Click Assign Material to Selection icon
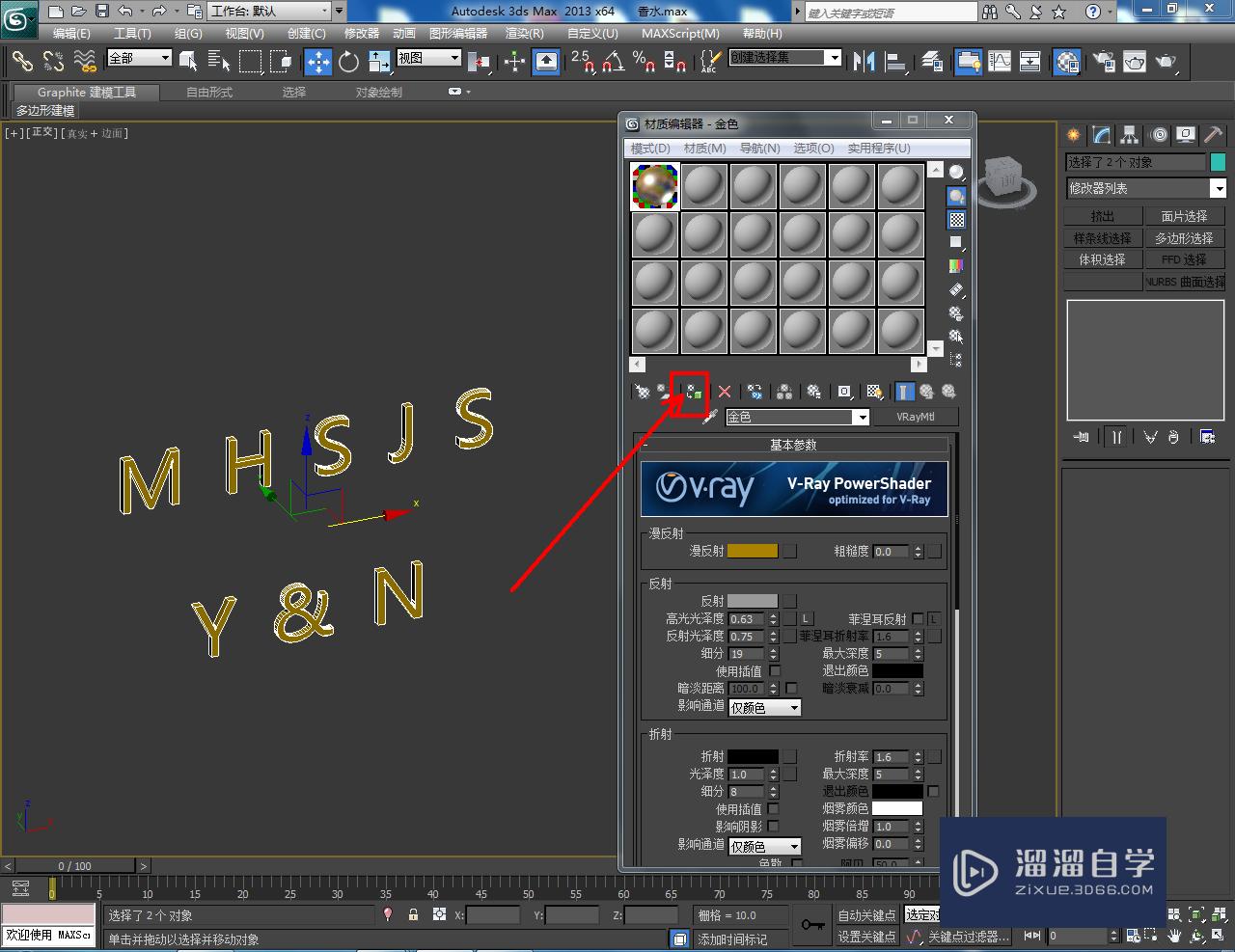Image resolution: width=1235 pixels, height=952 pixels. [x=693, y=392]
